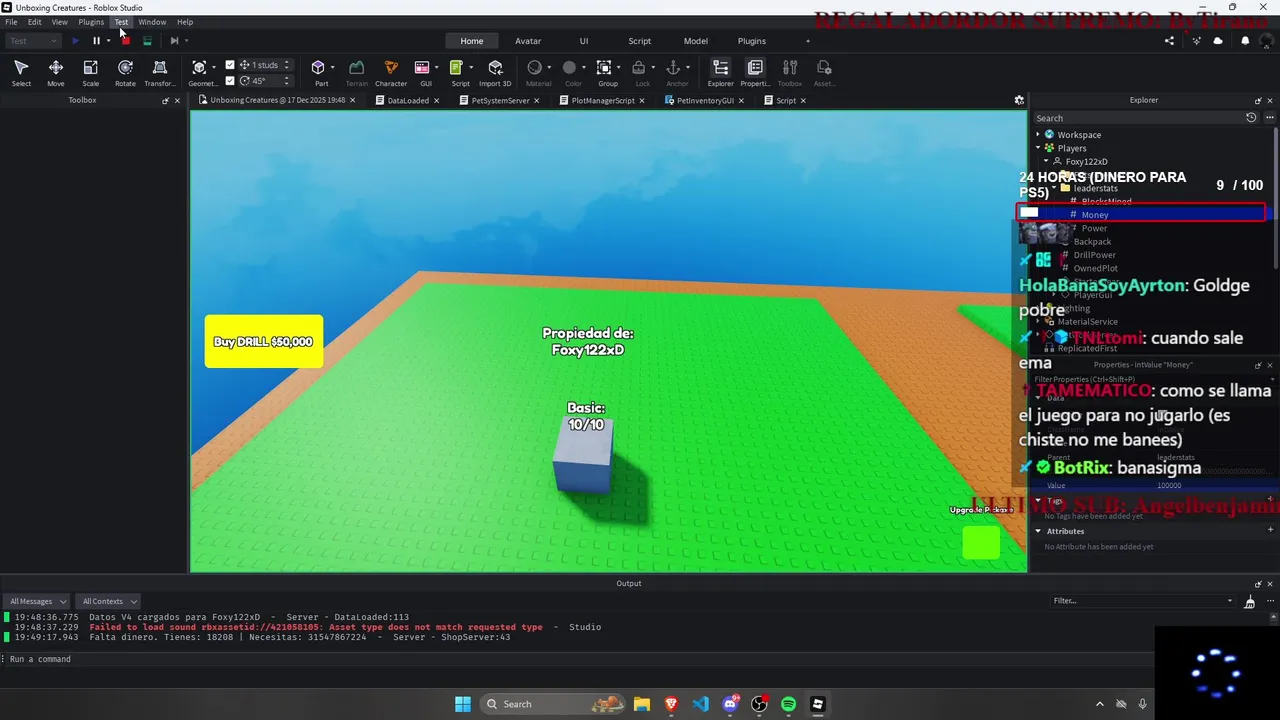Open the Edit menu
Screen dimensions: 1280x720
(x=35, y=22)
